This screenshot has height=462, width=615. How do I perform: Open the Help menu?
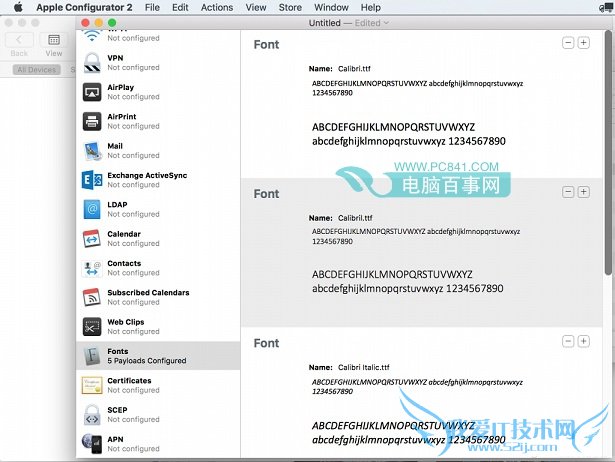pyautogui.click(x=371, y=7)
